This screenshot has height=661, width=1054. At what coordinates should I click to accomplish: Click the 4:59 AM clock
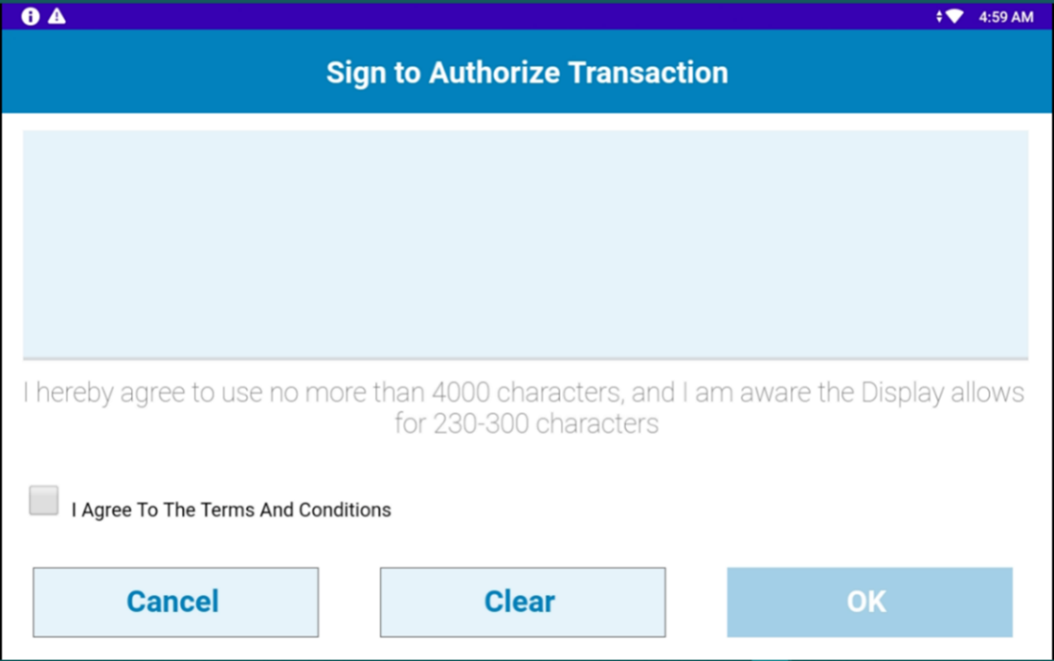click(x=1006, y=17)
